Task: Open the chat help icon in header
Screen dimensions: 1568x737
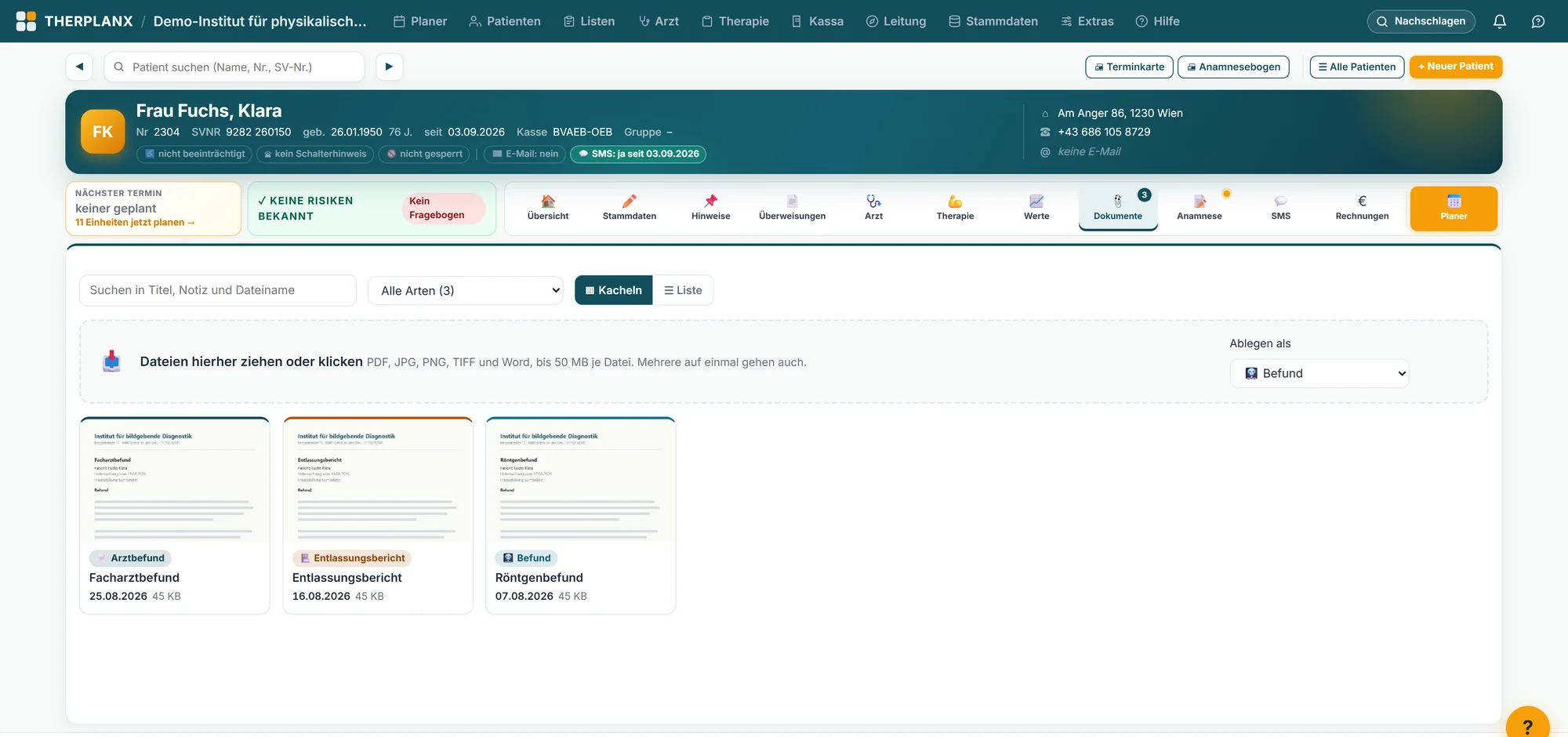Action: [1538, 21]
